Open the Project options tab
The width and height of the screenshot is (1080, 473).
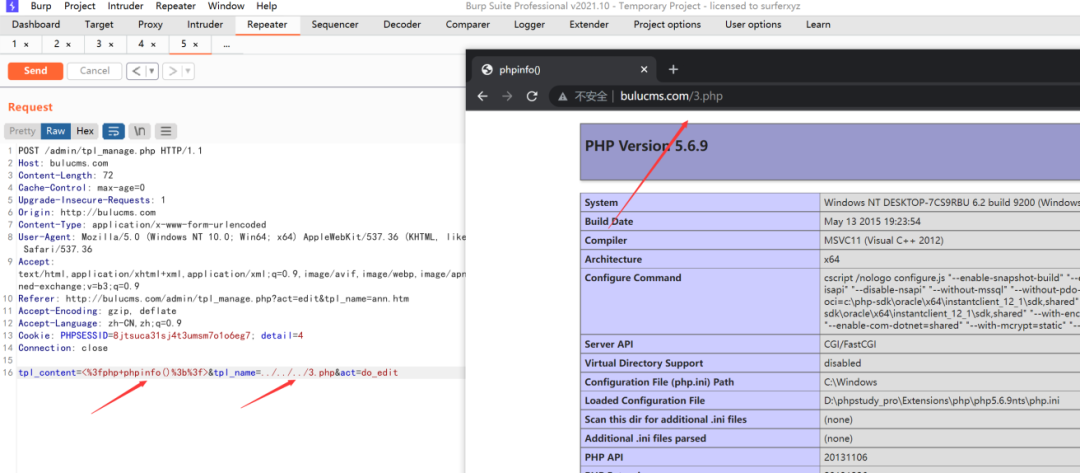667,25
